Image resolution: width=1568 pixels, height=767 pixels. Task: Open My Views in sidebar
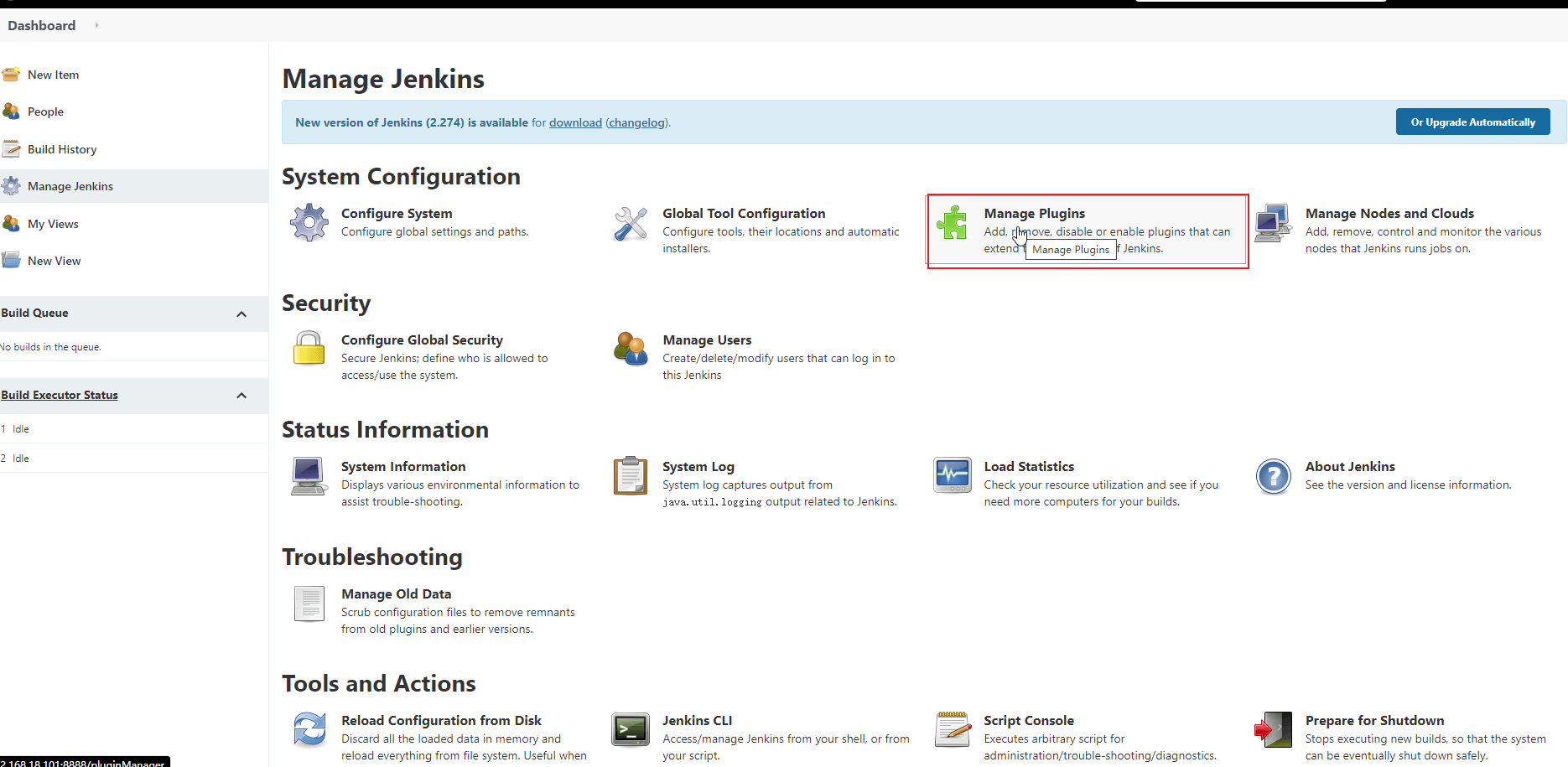[53, 224]
